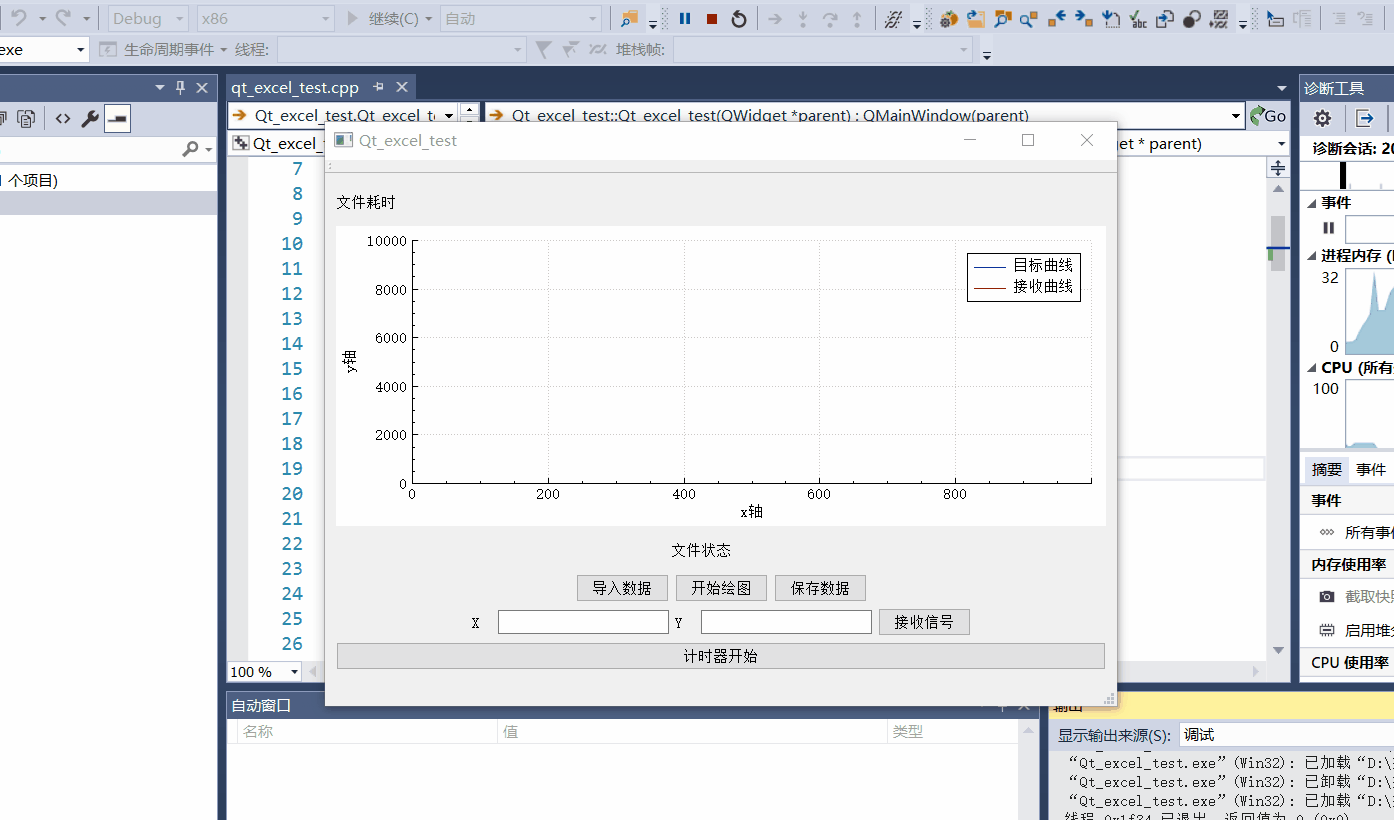Click the copy pages icon in Solution Explorer toolbar
The height and width of the screenshot is (820, 1394).
point(26,119)
